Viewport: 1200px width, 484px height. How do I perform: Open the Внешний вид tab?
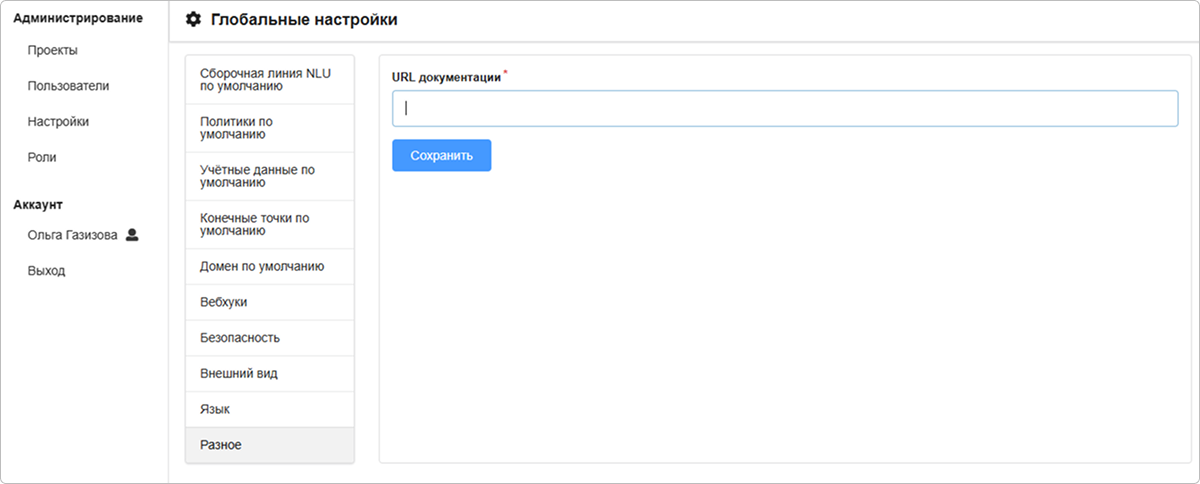pyautogui.click(x=269, y=374)
